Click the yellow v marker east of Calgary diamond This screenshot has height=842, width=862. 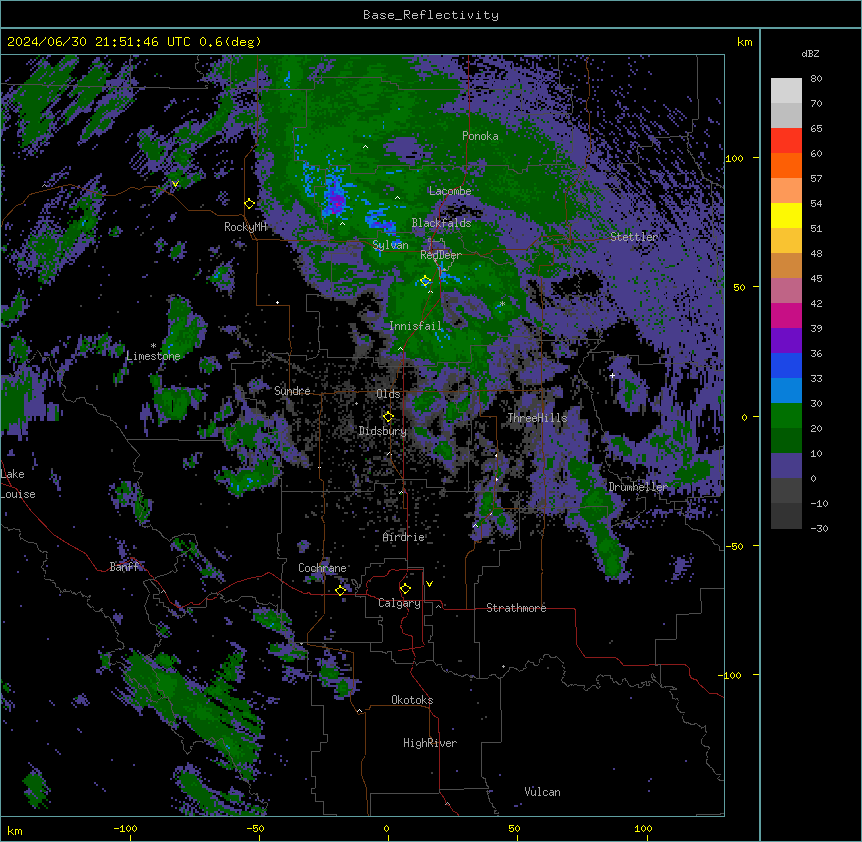[429, 584]
